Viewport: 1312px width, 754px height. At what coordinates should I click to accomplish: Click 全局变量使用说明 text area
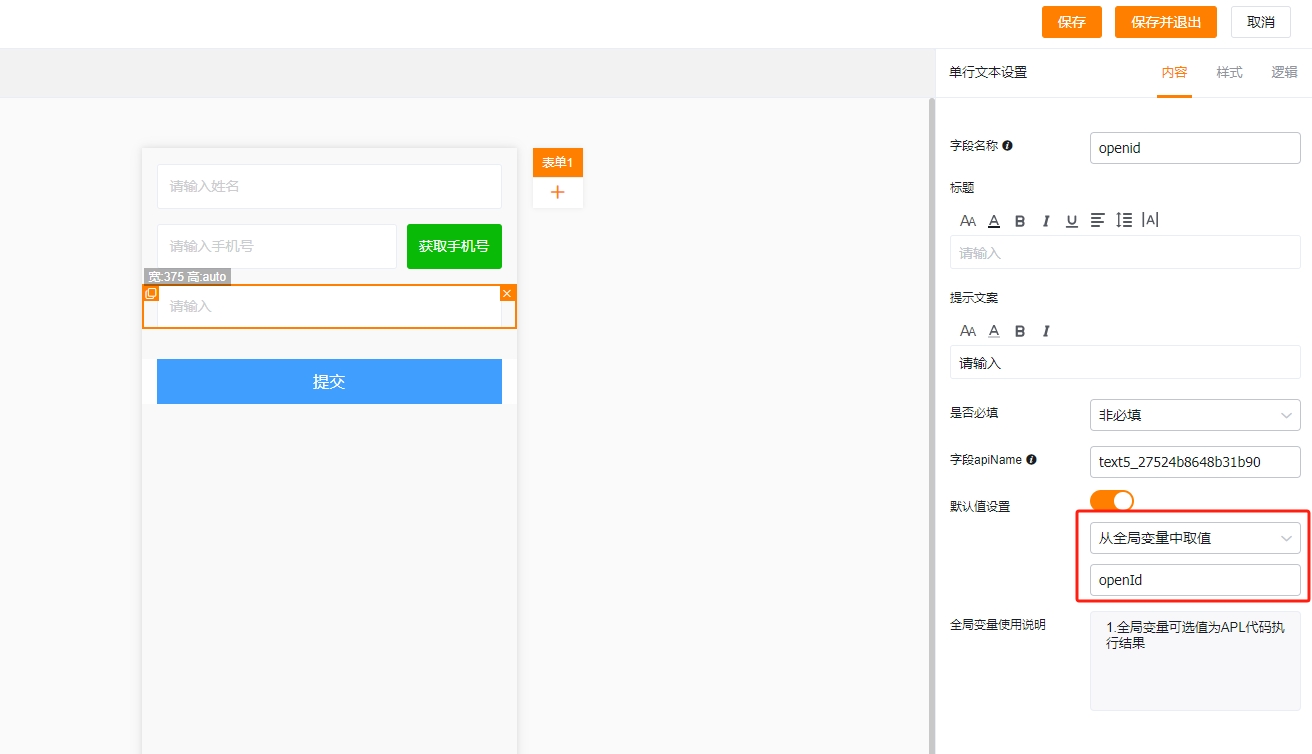click(x=1195, y=661)
